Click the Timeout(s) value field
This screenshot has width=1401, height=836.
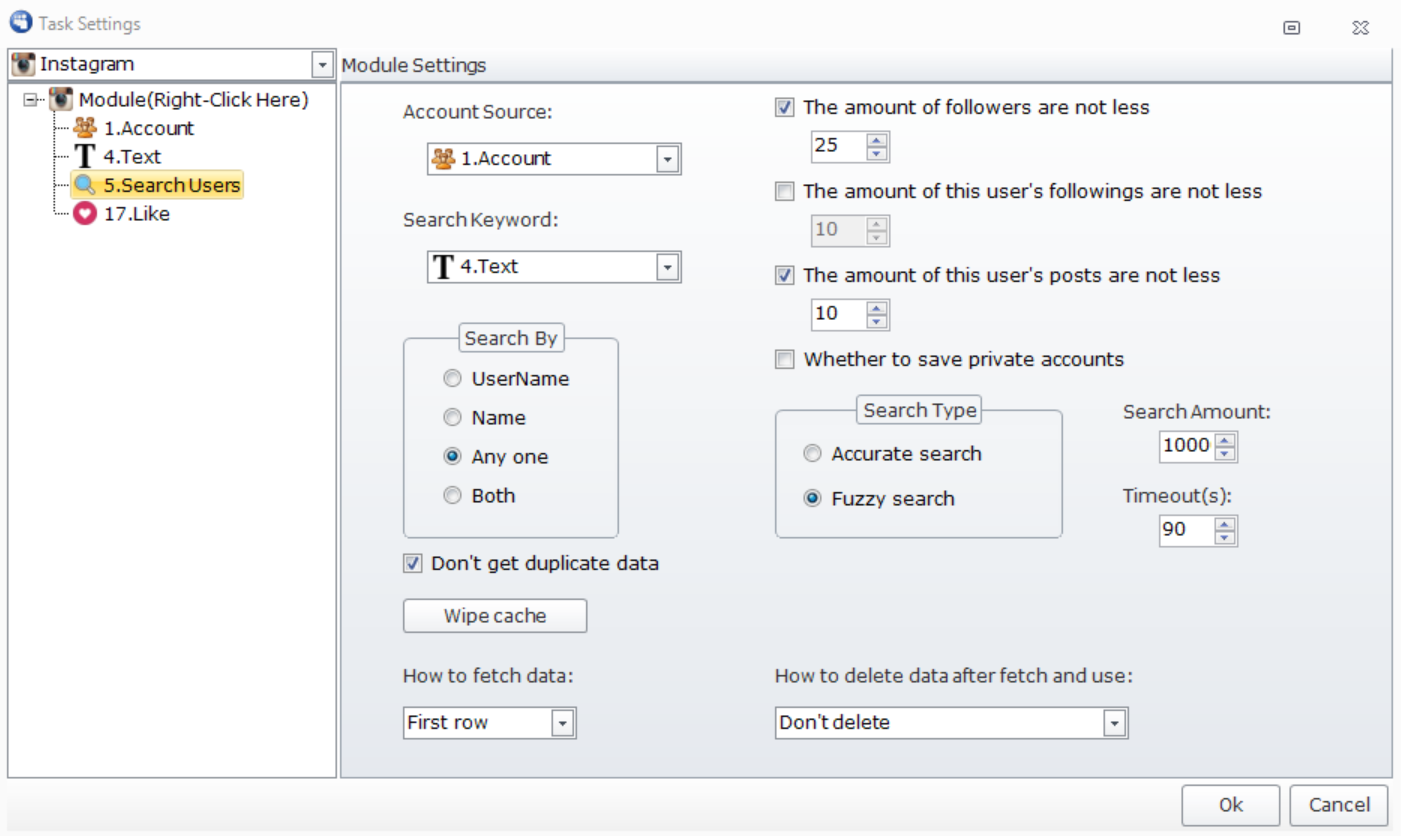(x=1185, y=530)
